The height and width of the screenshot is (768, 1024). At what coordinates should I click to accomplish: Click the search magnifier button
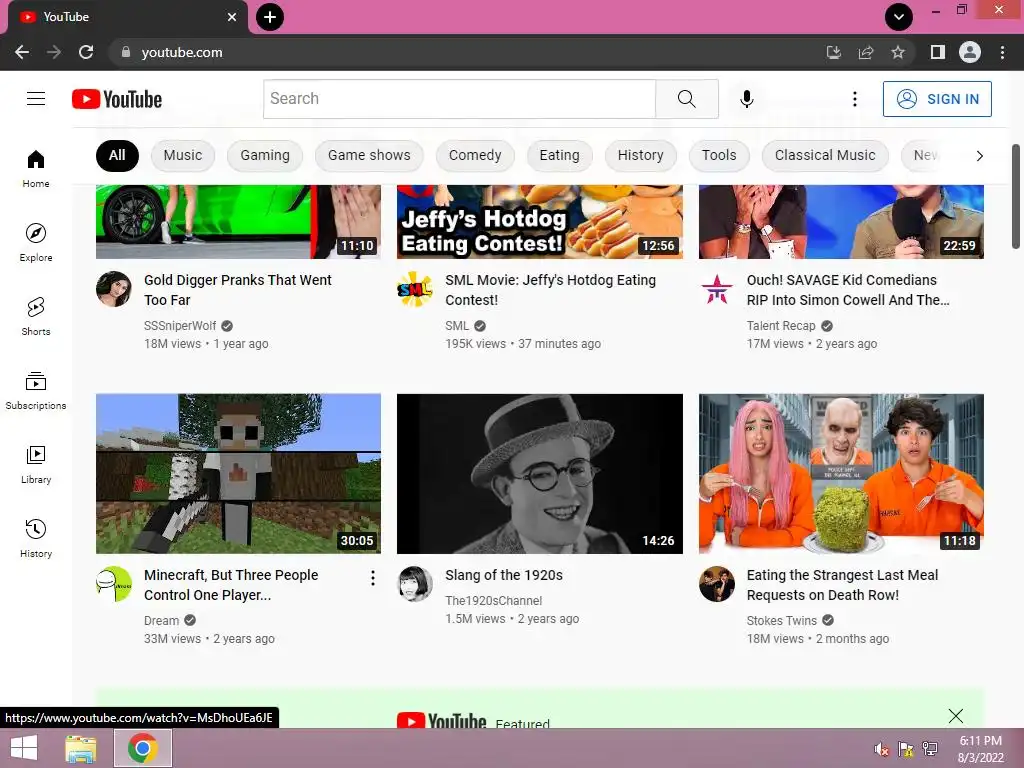tap(686, 99)
